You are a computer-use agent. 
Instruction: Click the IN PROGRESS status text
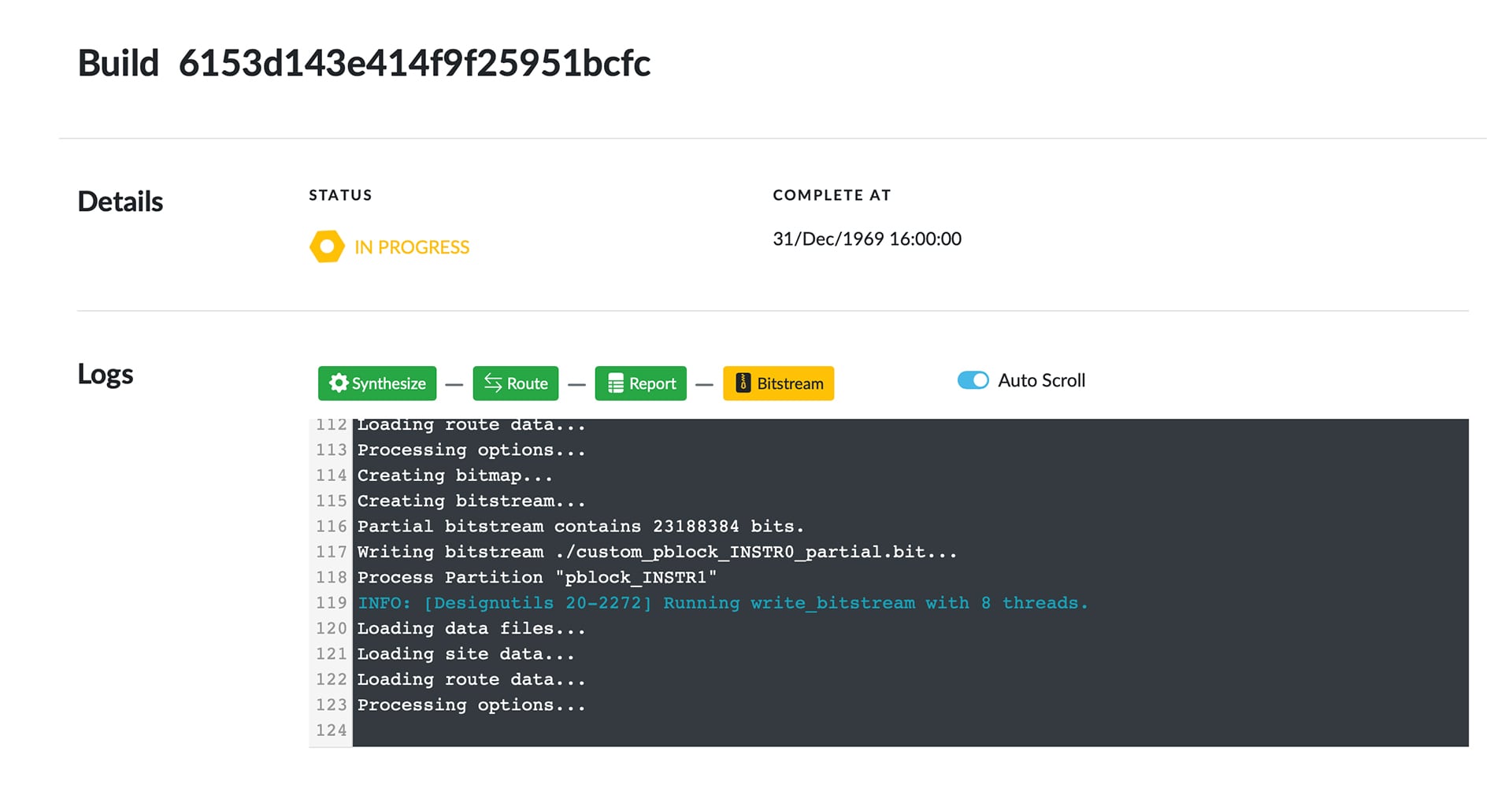[x=411, y=247]
